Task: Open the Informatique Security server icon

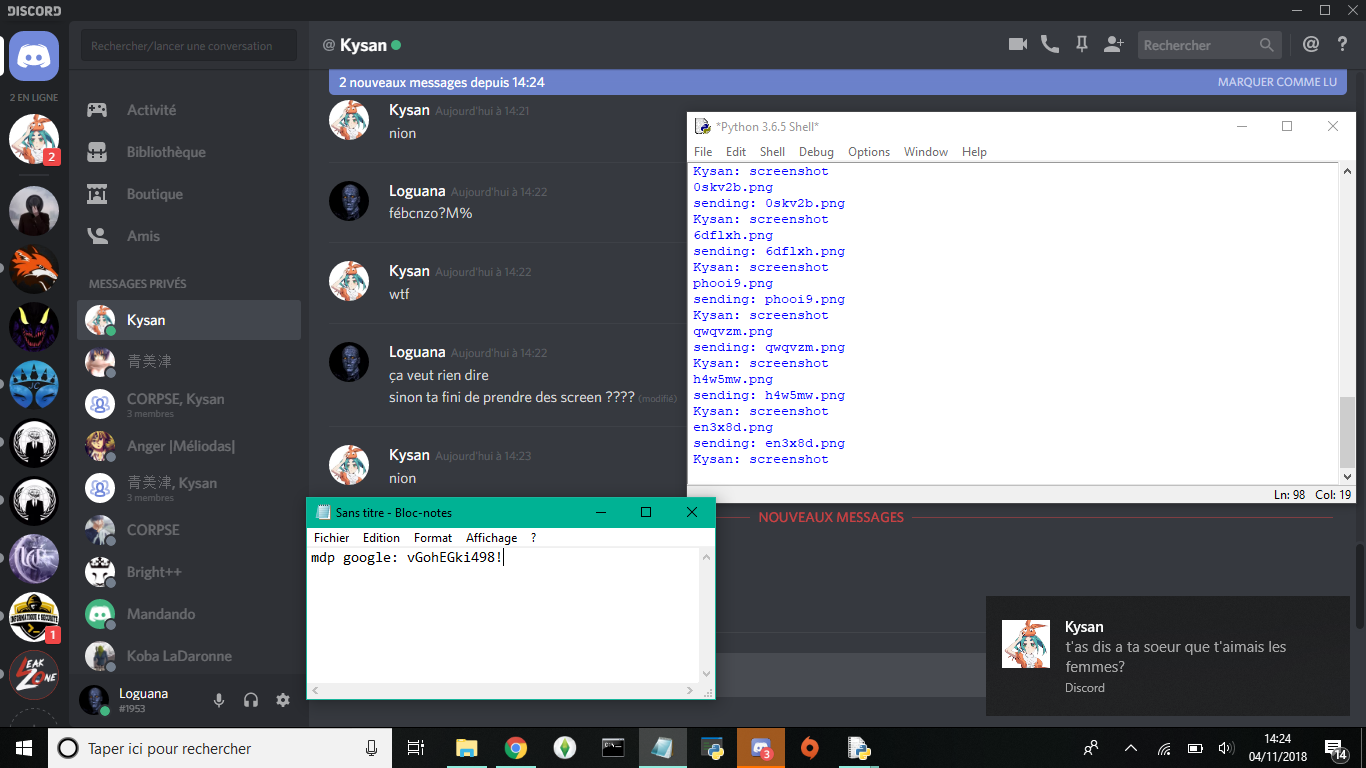Action: tap(34, 617)
